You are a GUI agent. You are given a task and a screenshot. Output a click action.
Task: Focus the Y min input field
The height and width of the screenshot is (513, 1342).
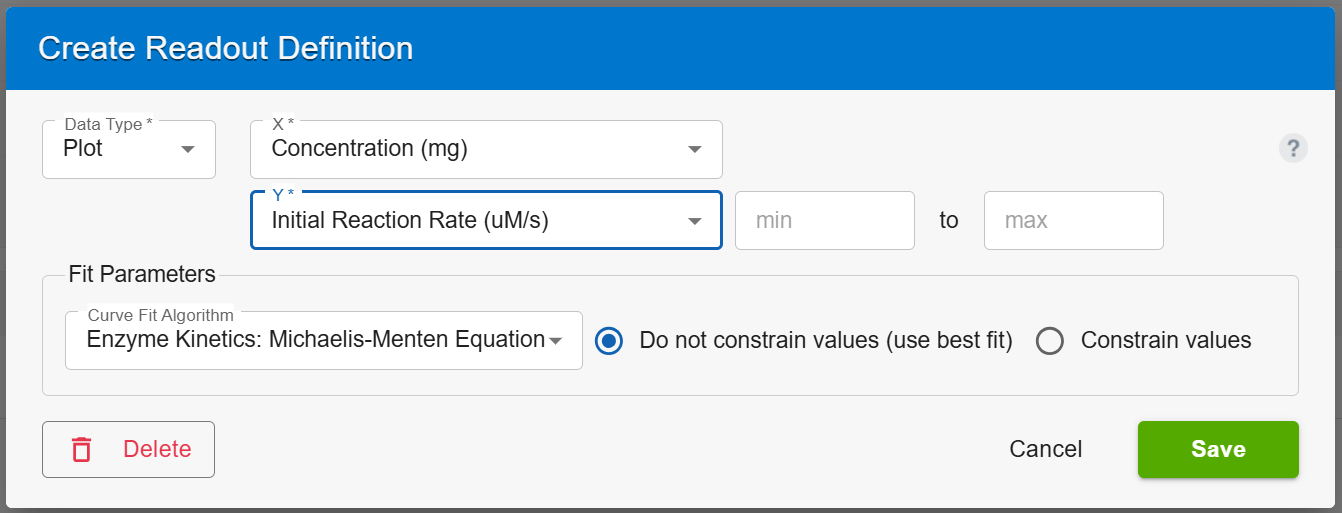[825, 220]
